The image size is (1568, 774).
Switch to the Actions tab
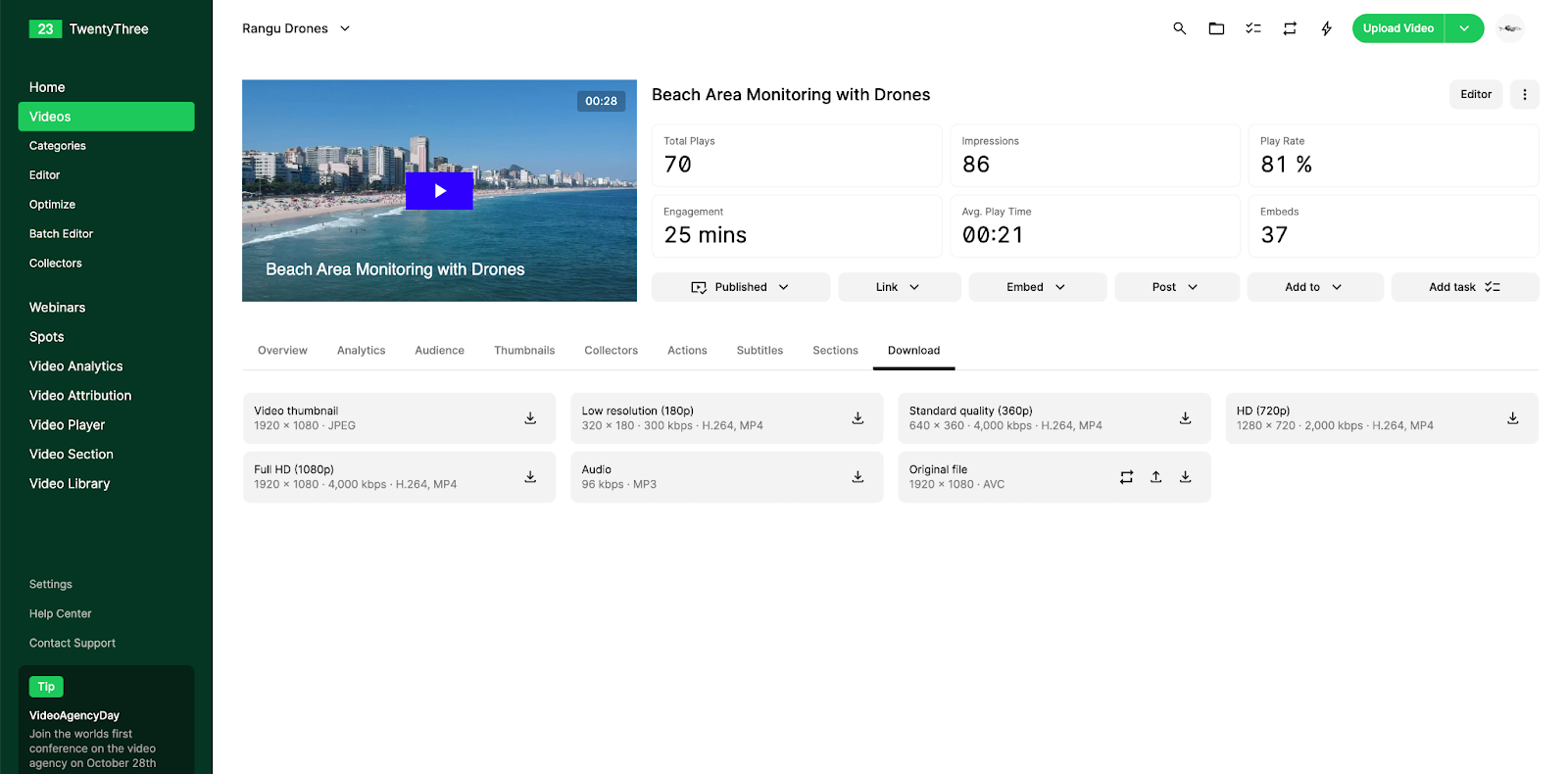click(x=687, y=351)
